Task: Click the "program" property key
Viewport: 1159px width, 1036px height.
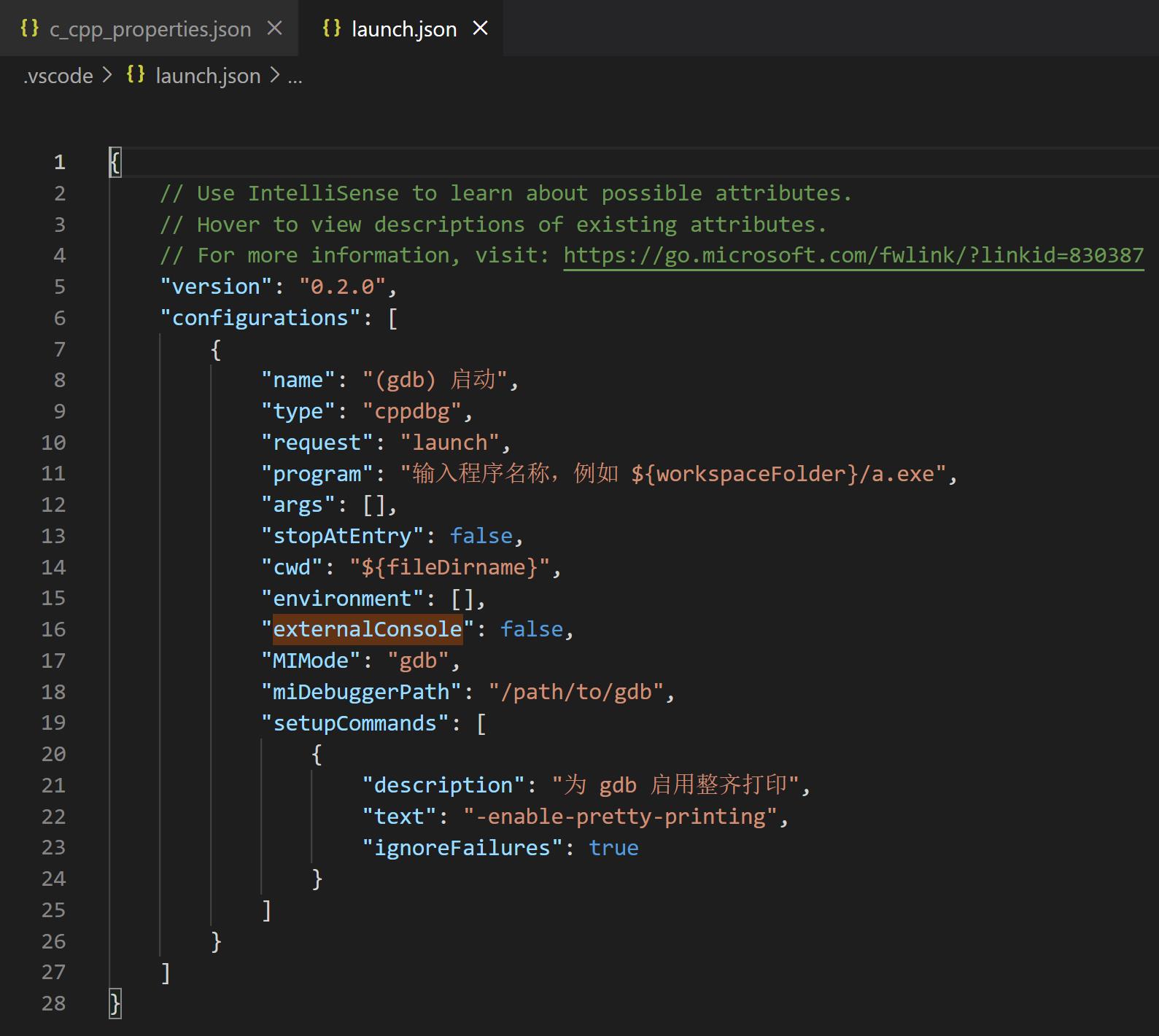Action: [317, 474]
